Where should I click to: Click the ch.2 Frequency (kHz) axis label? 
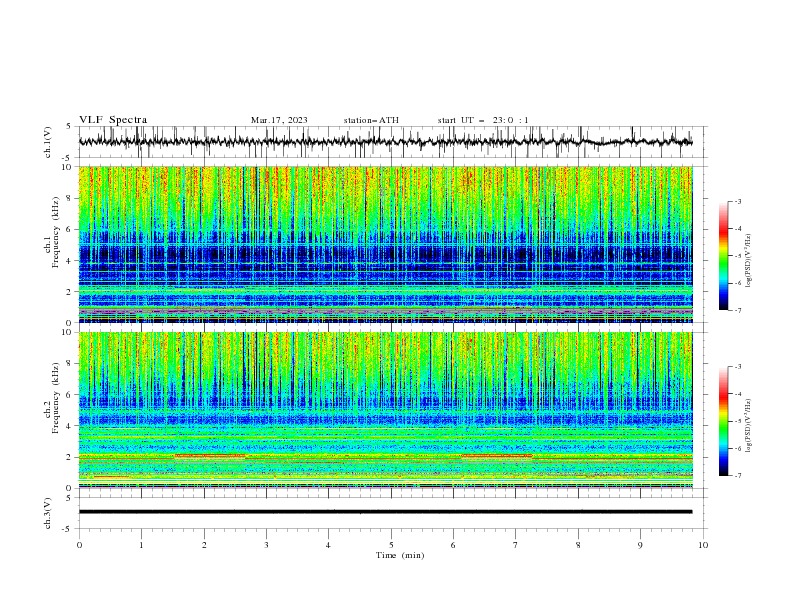(52, 397)
